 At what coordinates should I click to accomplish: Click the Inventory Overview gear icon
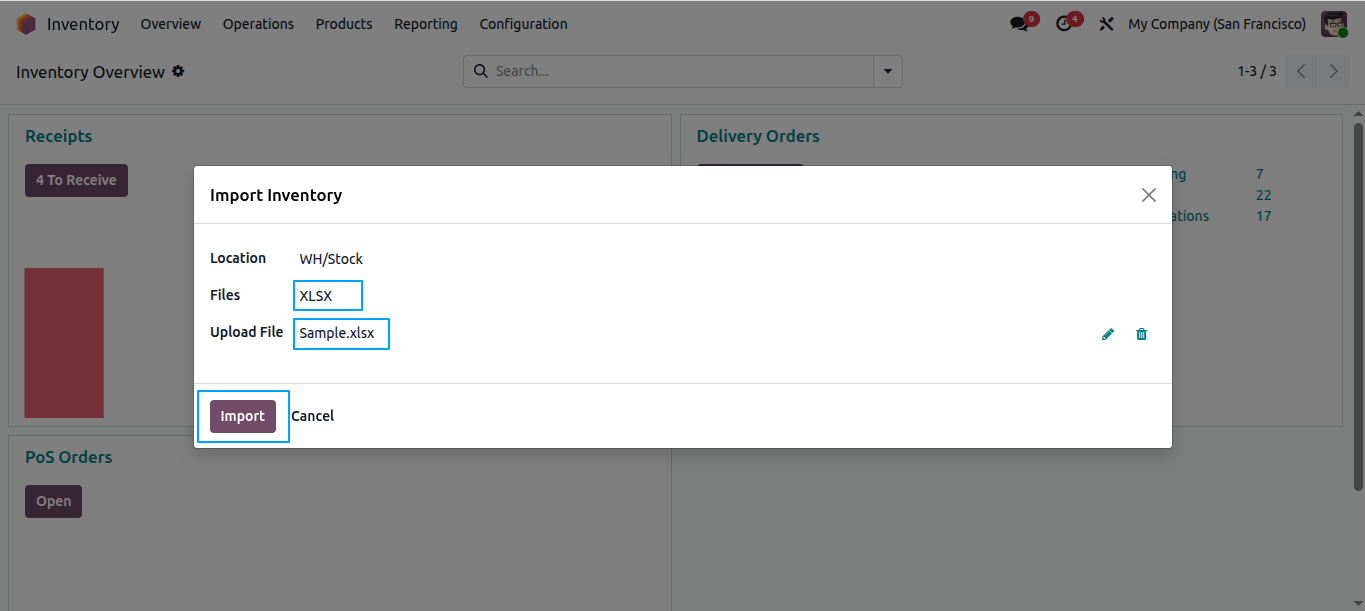pyautogui.click(x=178, y=71)
